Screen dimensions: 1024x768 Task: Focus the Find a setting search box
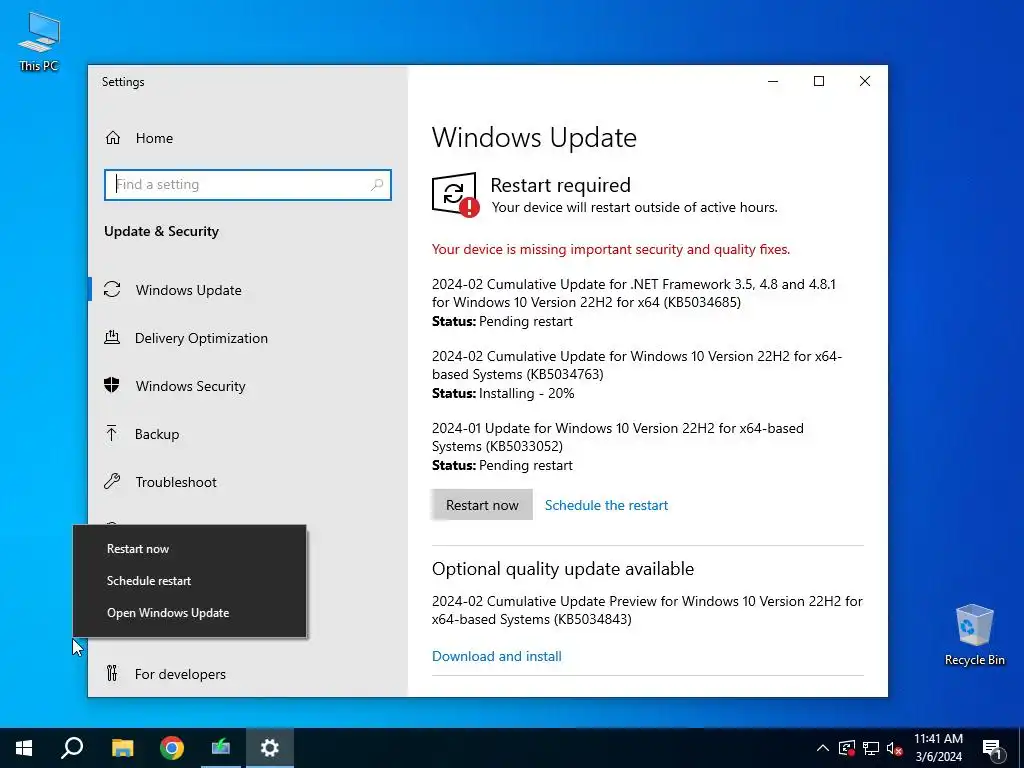click(248, 185)
